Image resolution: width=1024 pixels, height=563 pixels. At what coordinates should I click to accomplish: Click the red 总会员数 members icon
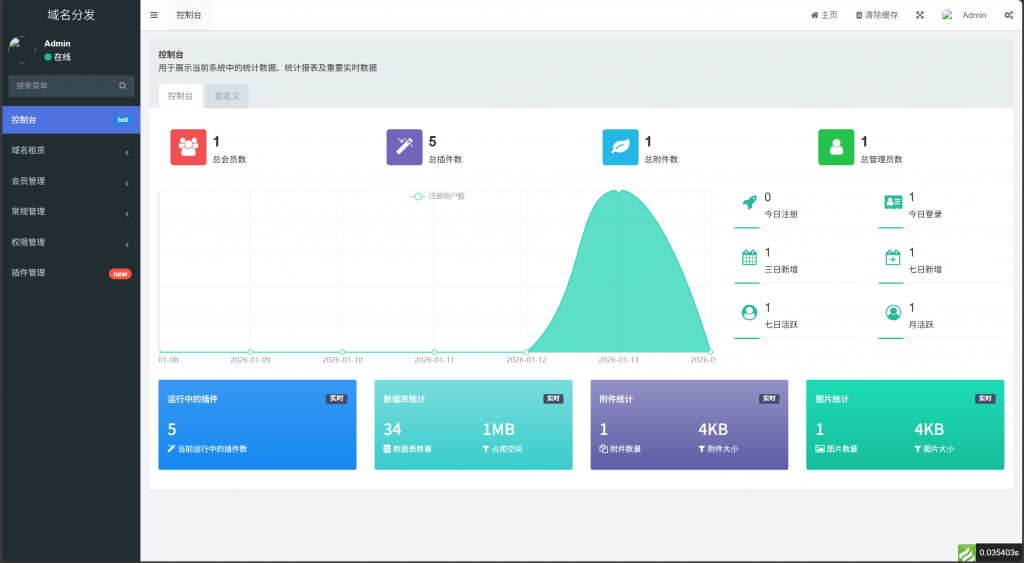click(x=187, y=147)
